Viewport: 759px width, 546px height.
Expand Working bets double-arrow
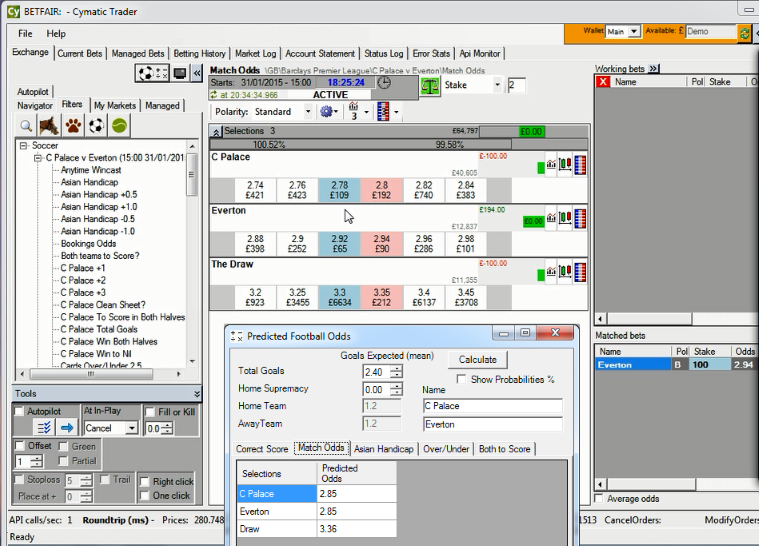point(653,69)
